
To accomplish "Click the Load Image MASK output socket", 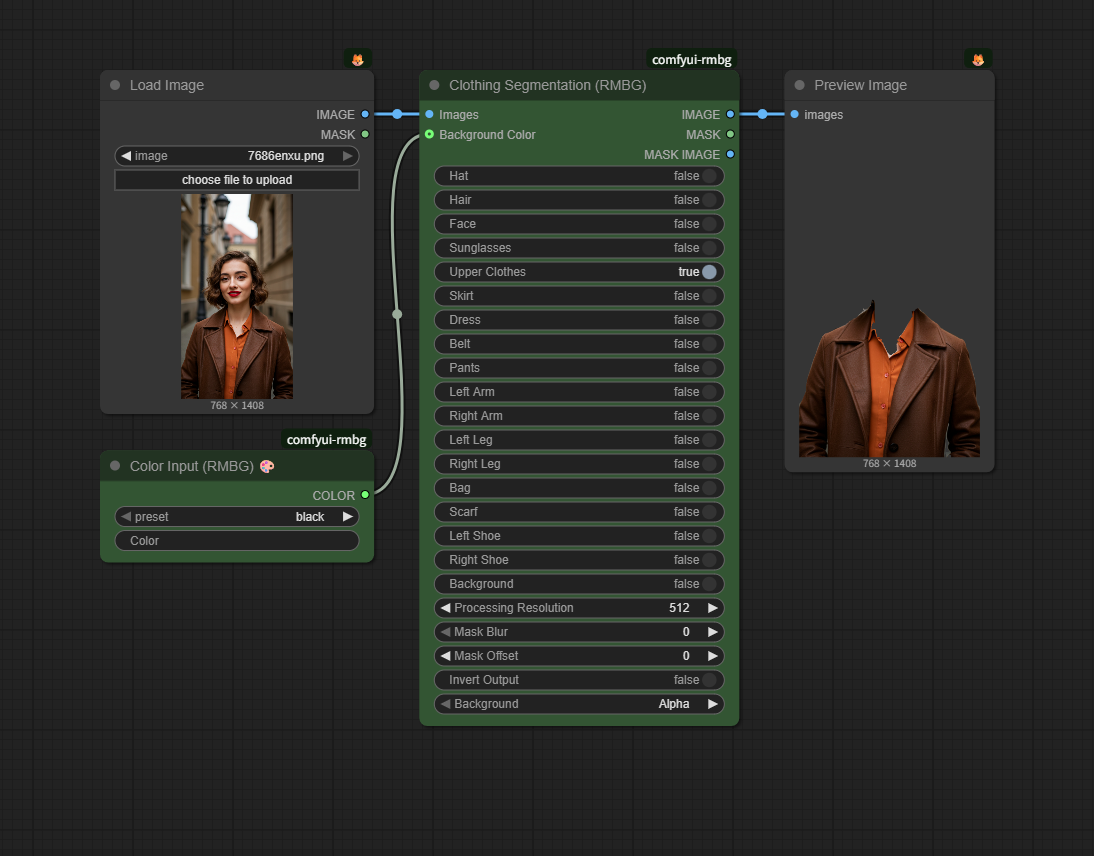I will coord(365,134).
